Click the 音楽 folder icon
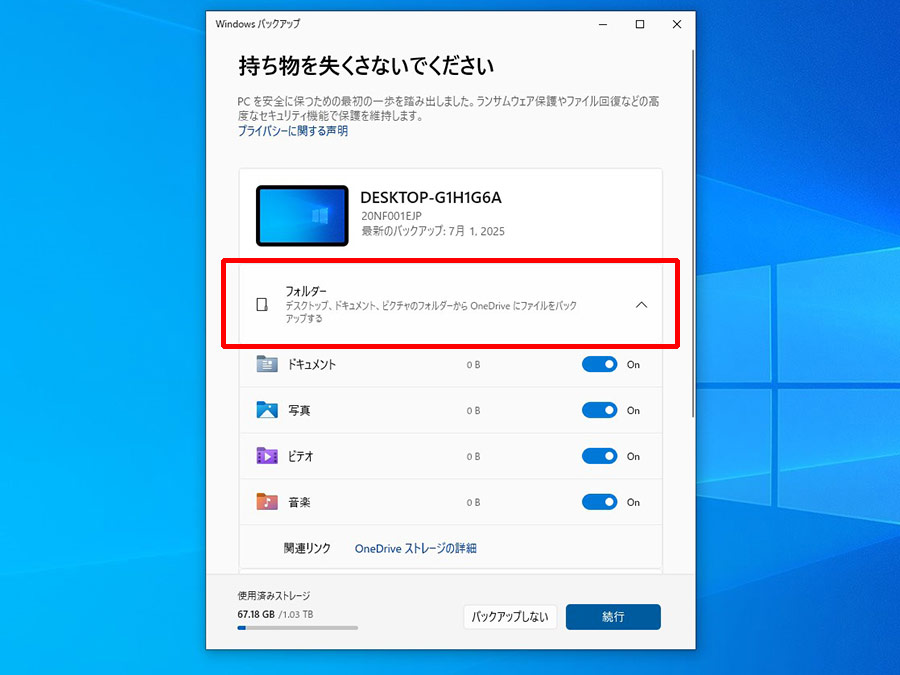 [x=267, y=502]
